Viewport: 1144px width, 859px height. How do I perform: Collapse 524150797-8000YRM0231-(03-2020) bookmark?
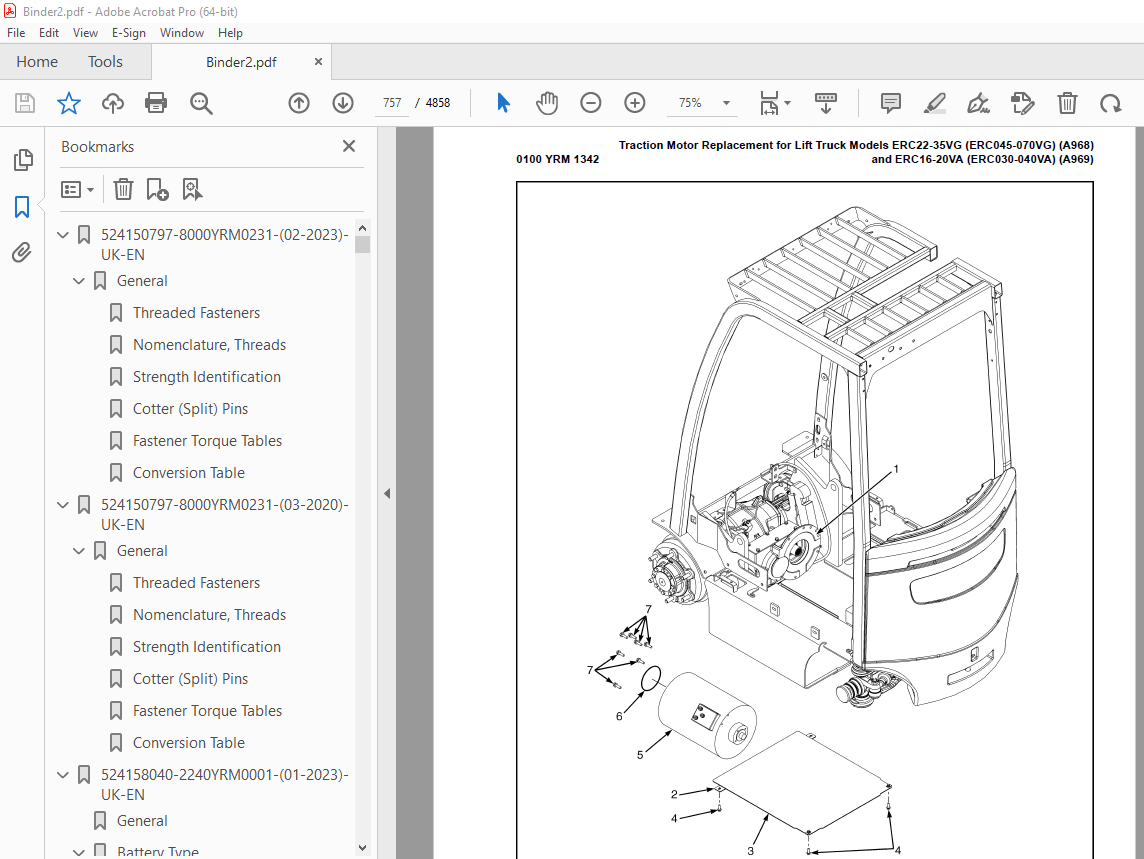63,505
